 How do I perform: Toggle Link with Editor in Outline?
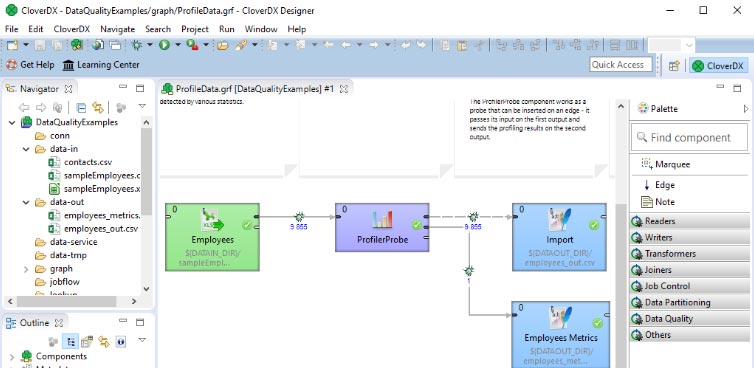104,342
